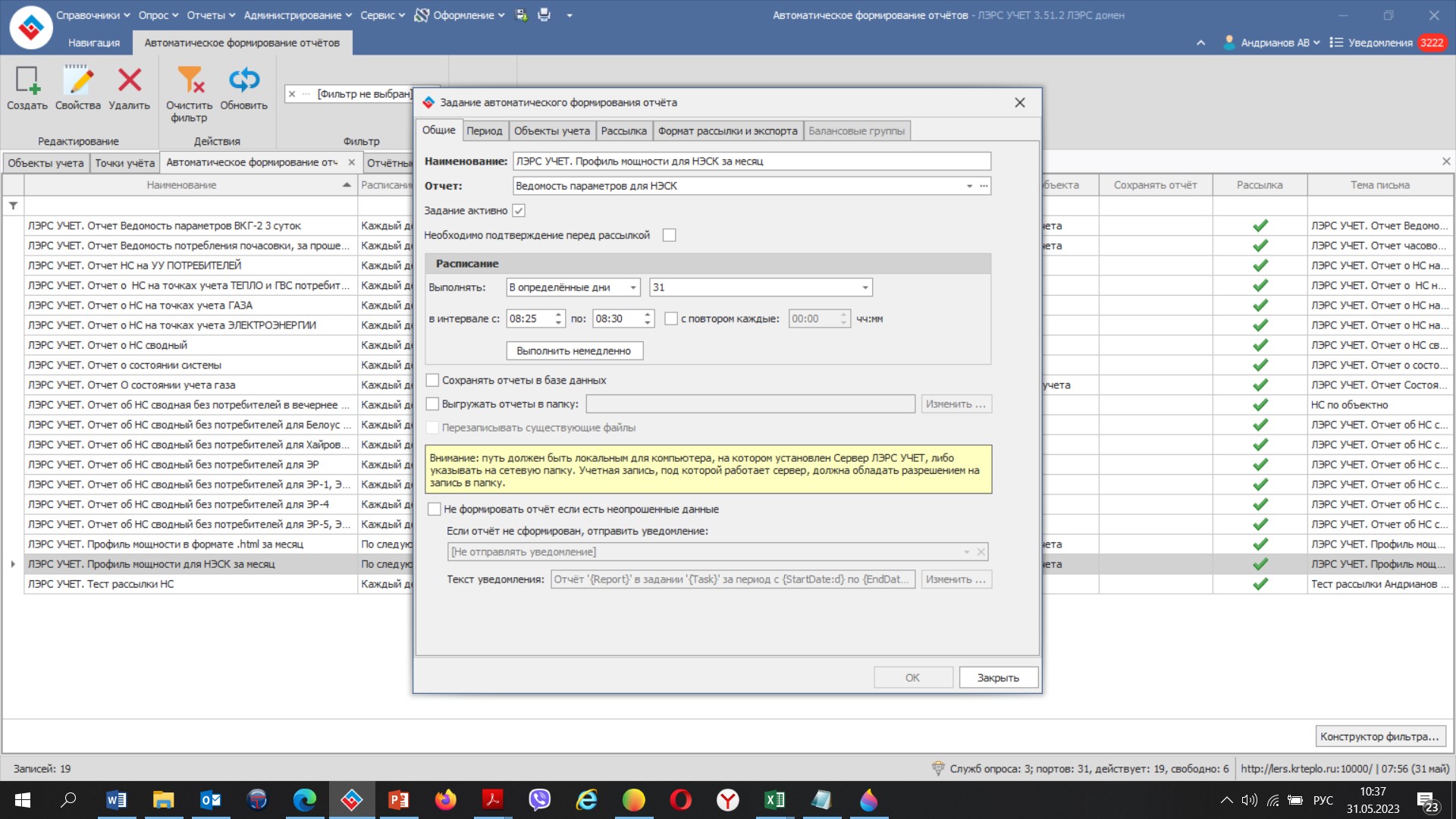
Task: Click the Выполнить немедленно button
Action: (574, 351)
